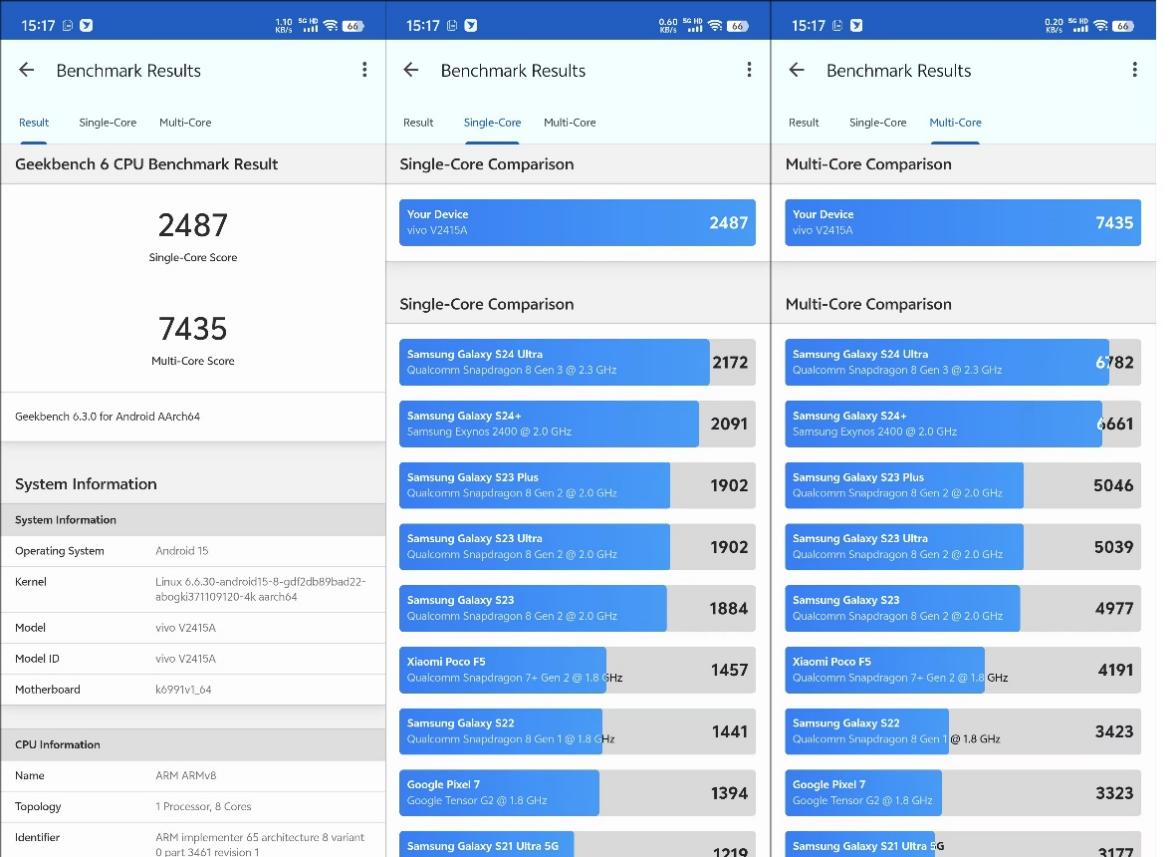1175x857 pixels.
Task: Open overflow menu on Single-Core Comparison screen
Action: coord(749,70)
